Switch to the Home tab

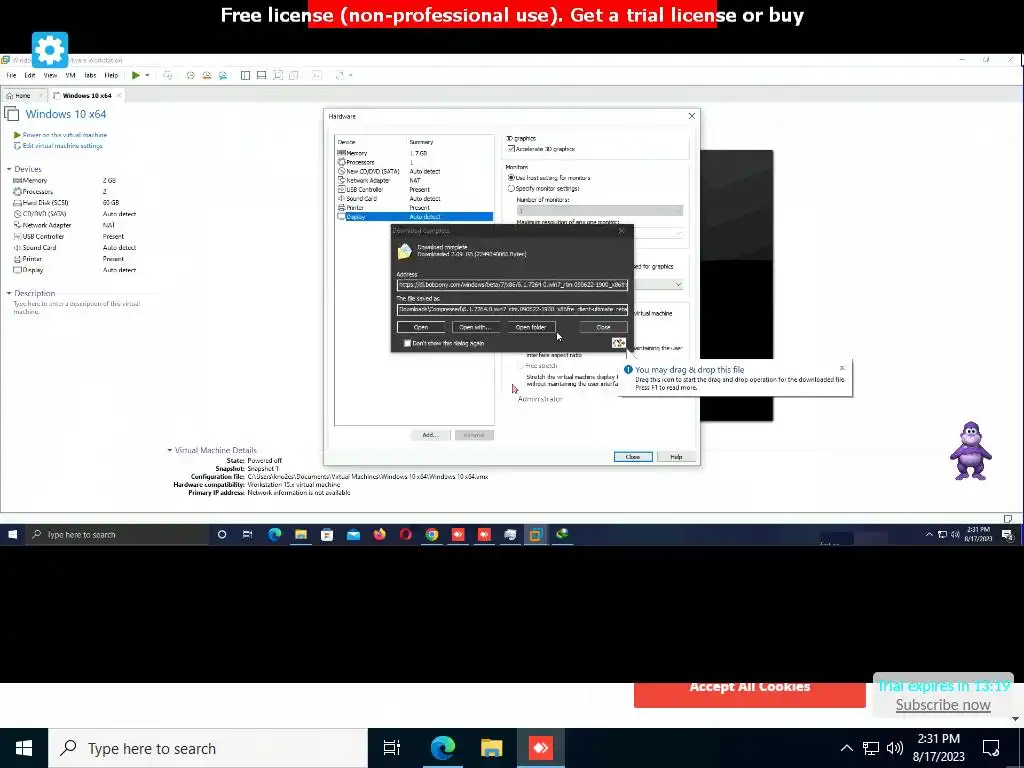click(22, 95)
